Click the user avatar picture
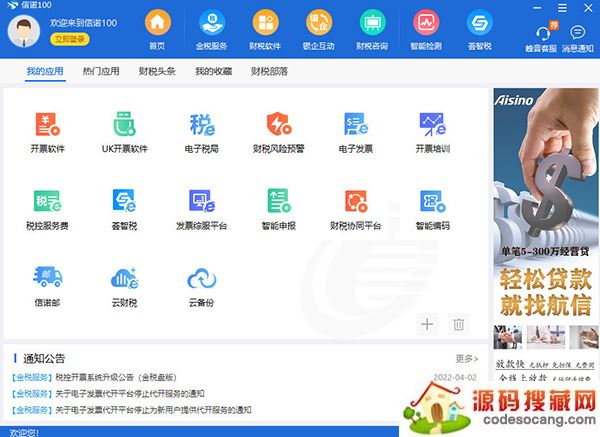The height and width of the screenshot is (437, 600). pos(24,31)
